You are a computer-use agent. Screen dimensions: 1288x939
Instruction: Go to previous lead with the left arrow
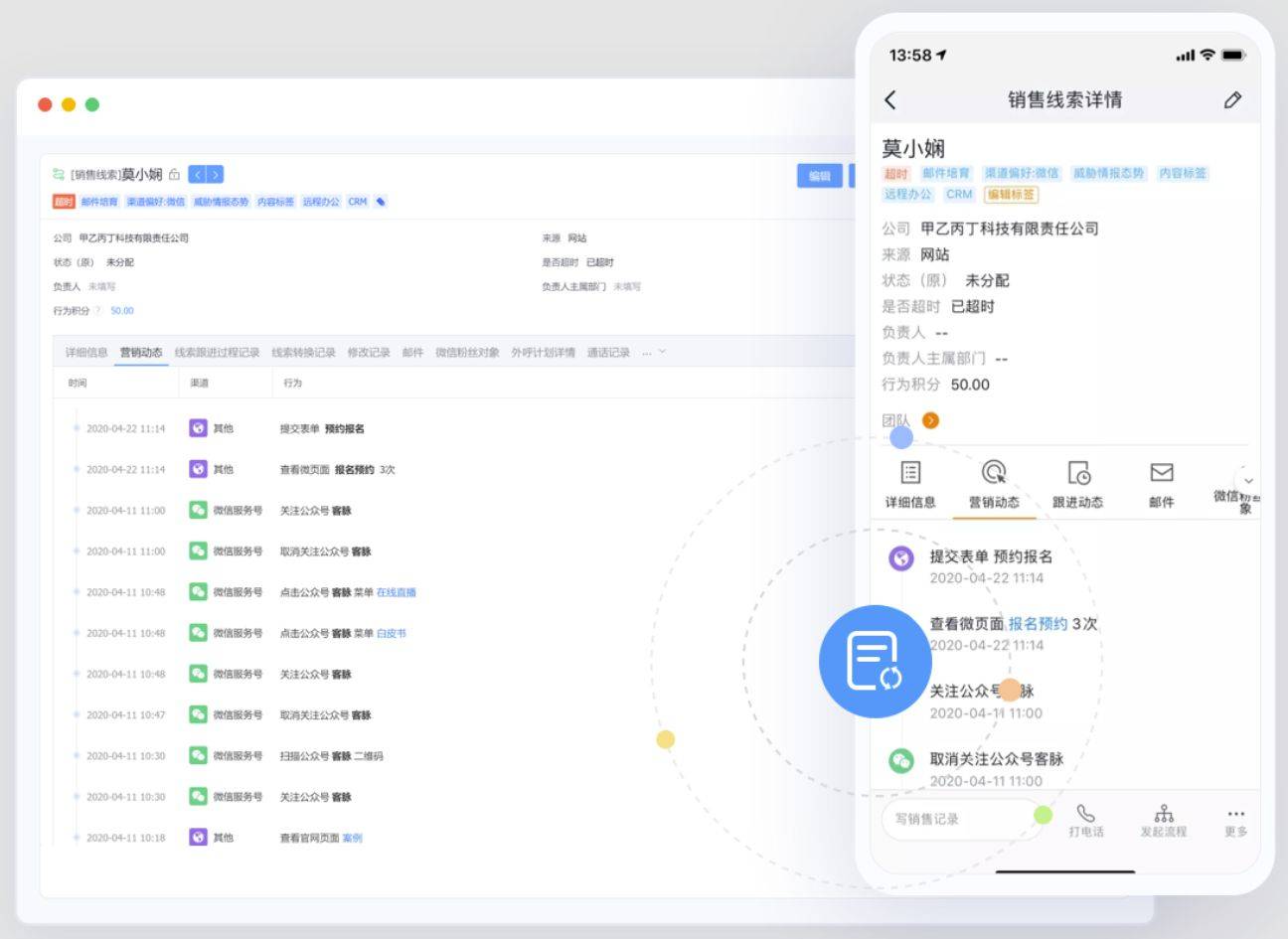[197, 175]
